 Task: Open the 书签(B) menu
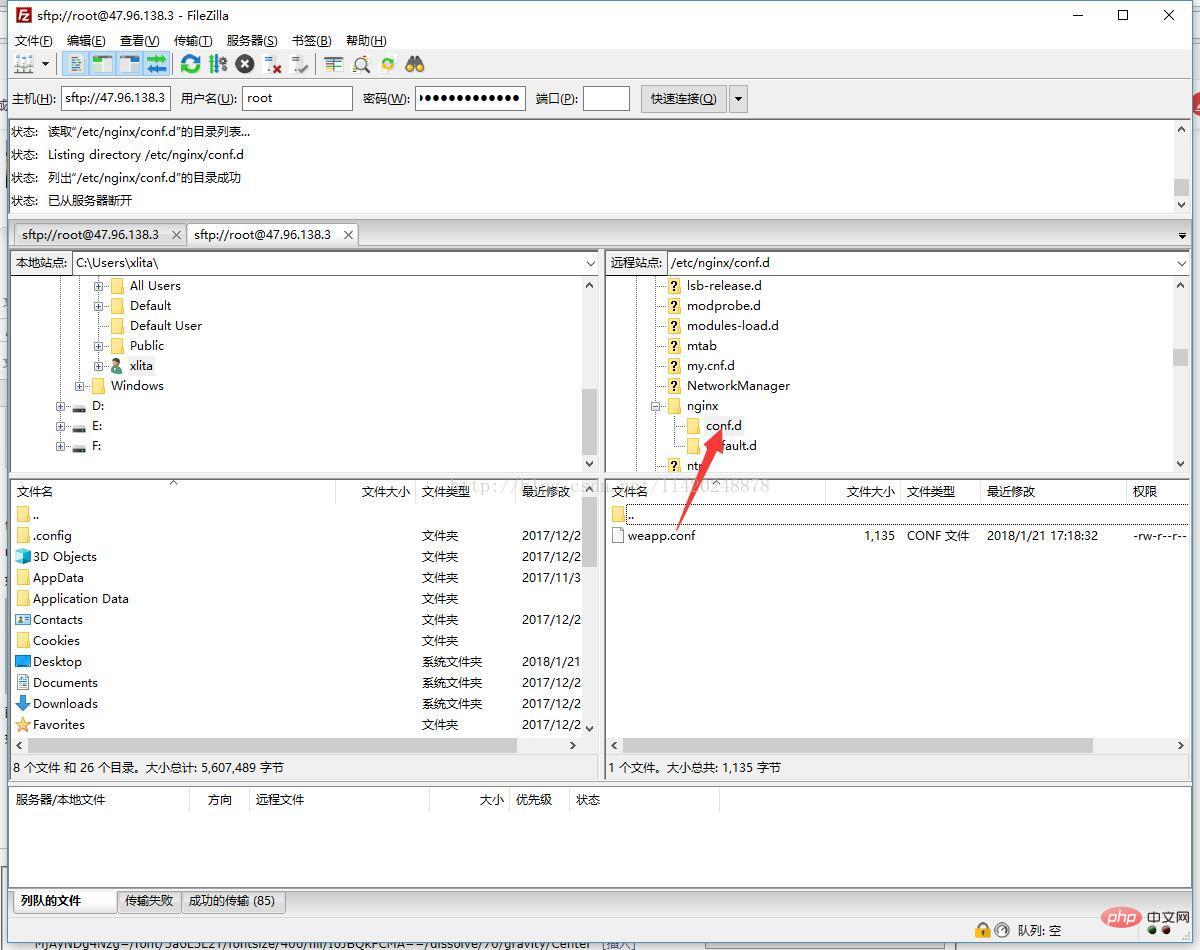click(x=311, y=40)
